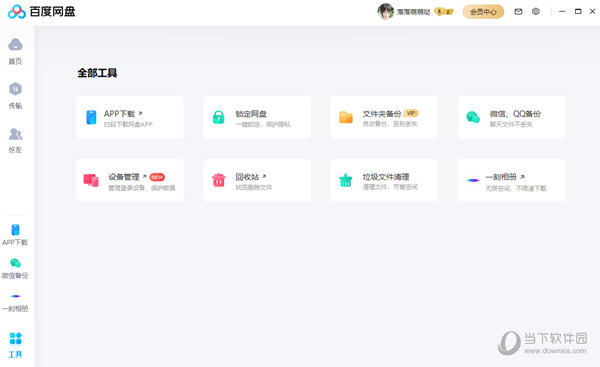Open the 微信、QQ备份 card title
600x367 pixels.
[x=515, y=114]
